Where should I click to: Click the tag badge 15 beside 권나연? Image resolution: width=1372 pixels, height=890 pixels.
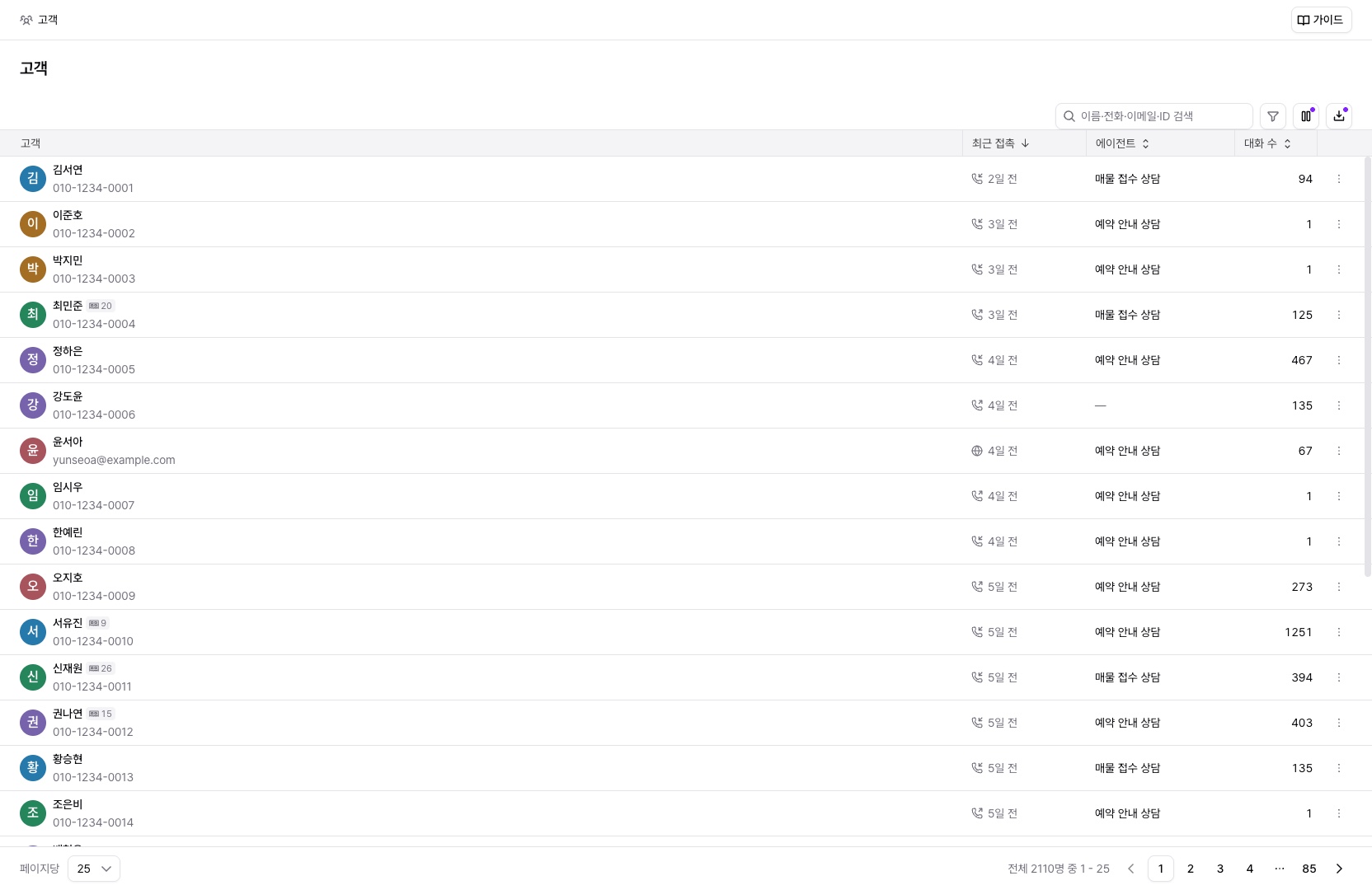101,714
